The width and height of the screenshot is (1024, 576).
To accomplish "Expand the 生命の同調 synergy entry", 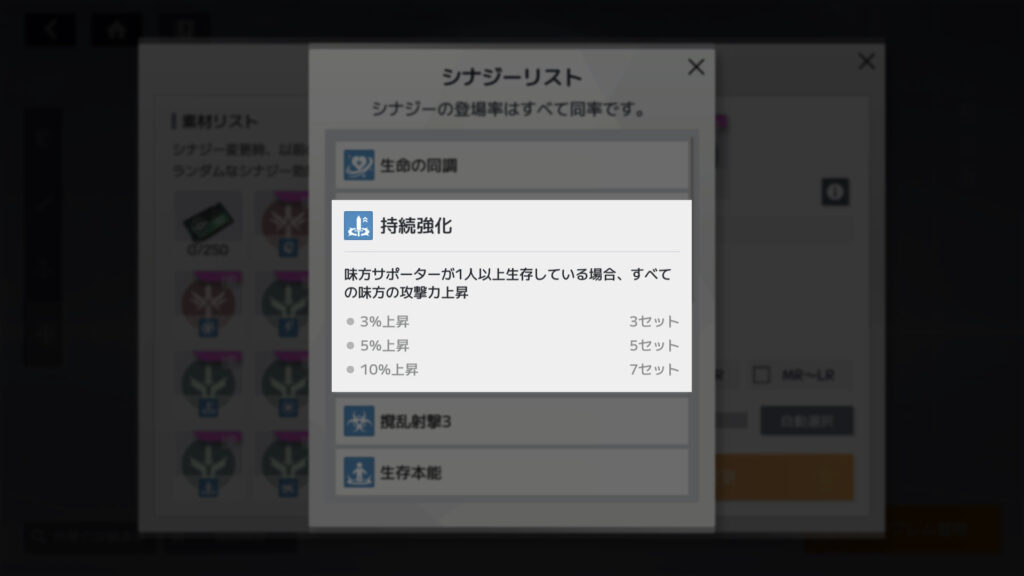I will 512,165.
